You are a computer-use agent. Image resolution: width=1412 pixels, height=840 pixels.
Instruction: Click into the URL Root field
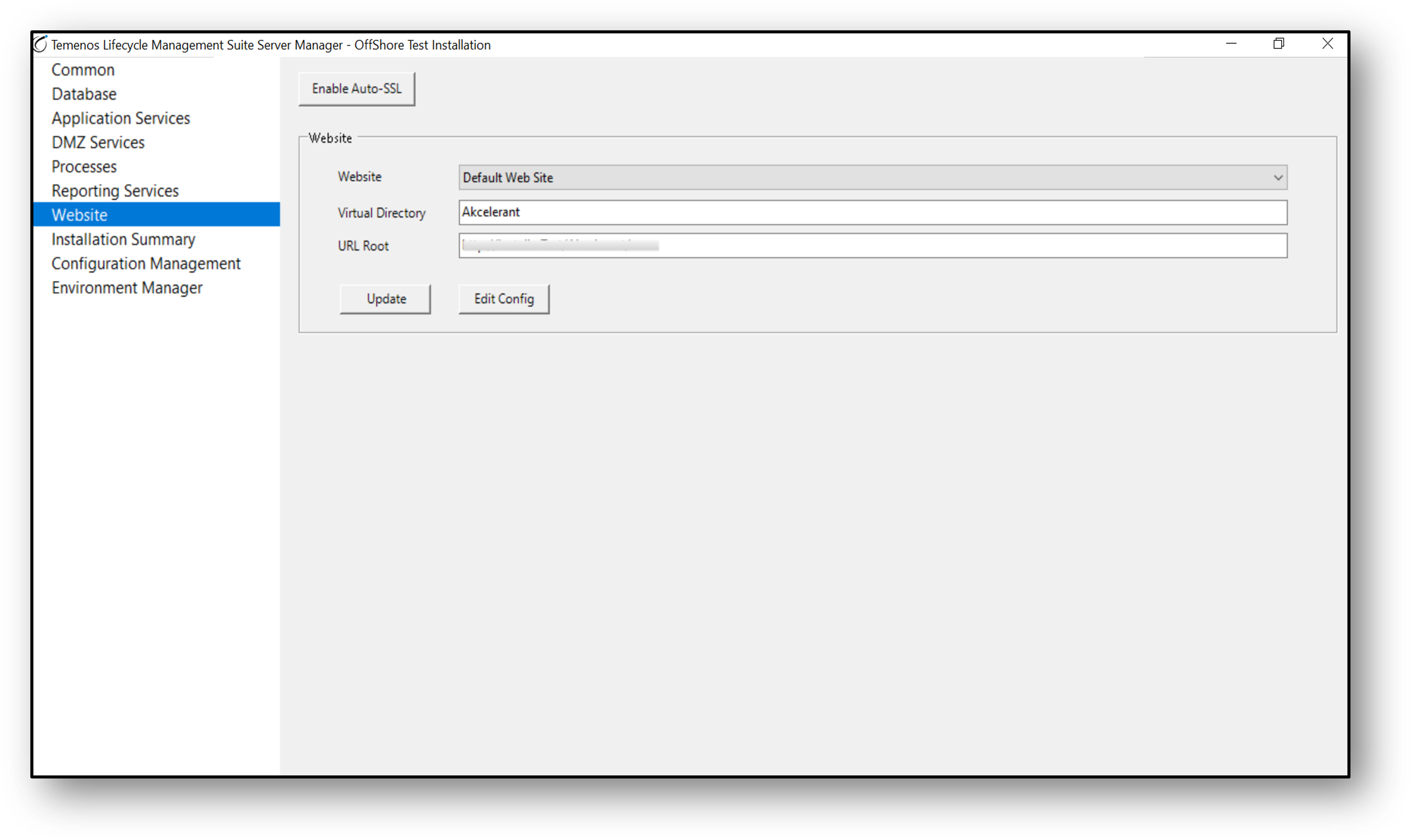click(x=873, y=246)
